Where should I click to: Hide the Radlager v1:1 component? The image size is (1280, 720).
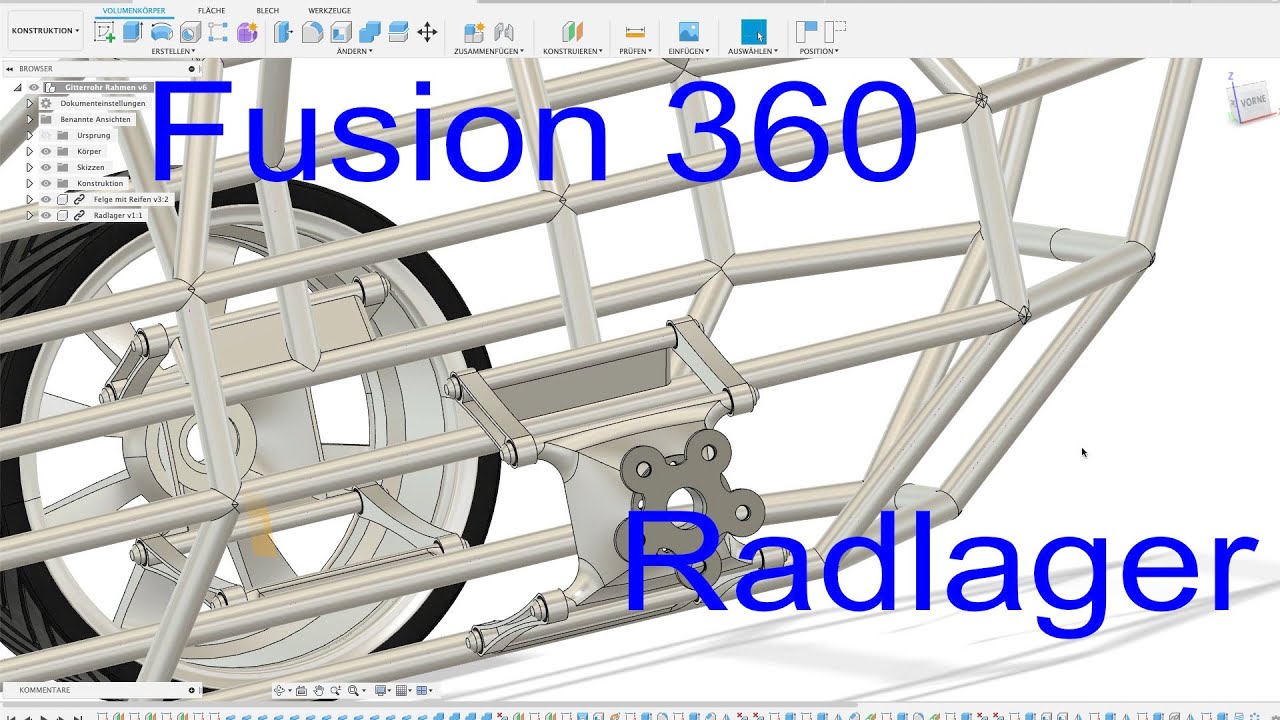[46, 215]
